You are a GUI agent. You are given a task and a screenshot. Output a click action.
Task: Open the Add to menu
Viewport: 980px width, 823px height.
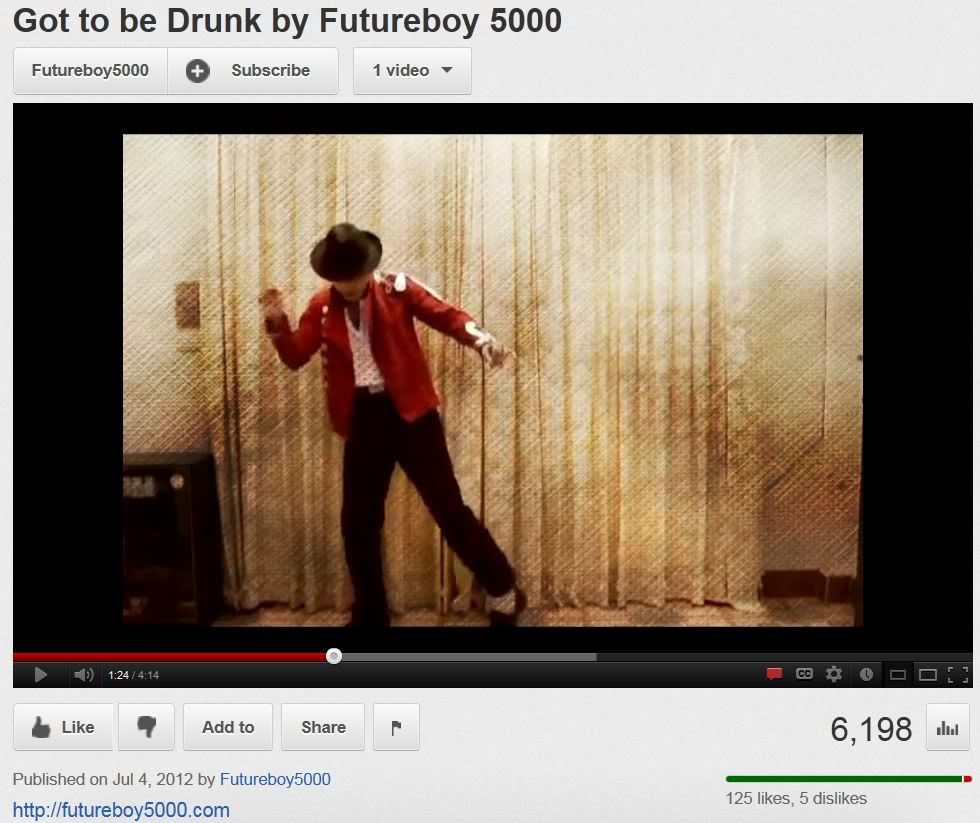point(228,727)
